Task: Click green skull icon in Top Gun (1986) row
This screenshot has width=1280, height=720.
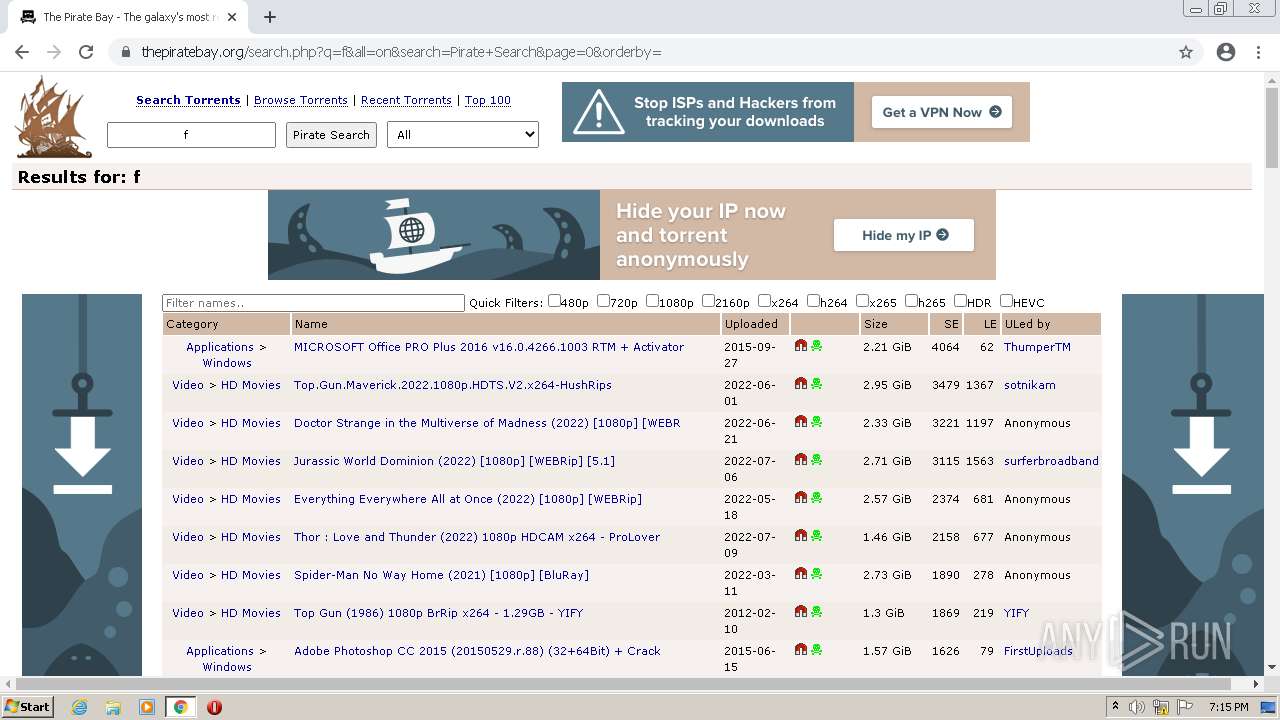Action: click(817, 612)
